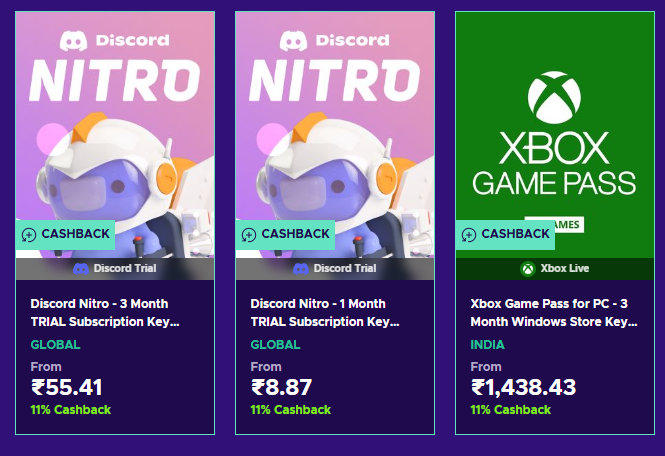This screenshot has height=456, width=665.
Task: Click the Cashback plus icon on 3 Month Nitro card
Action: [x=29, y=235]
